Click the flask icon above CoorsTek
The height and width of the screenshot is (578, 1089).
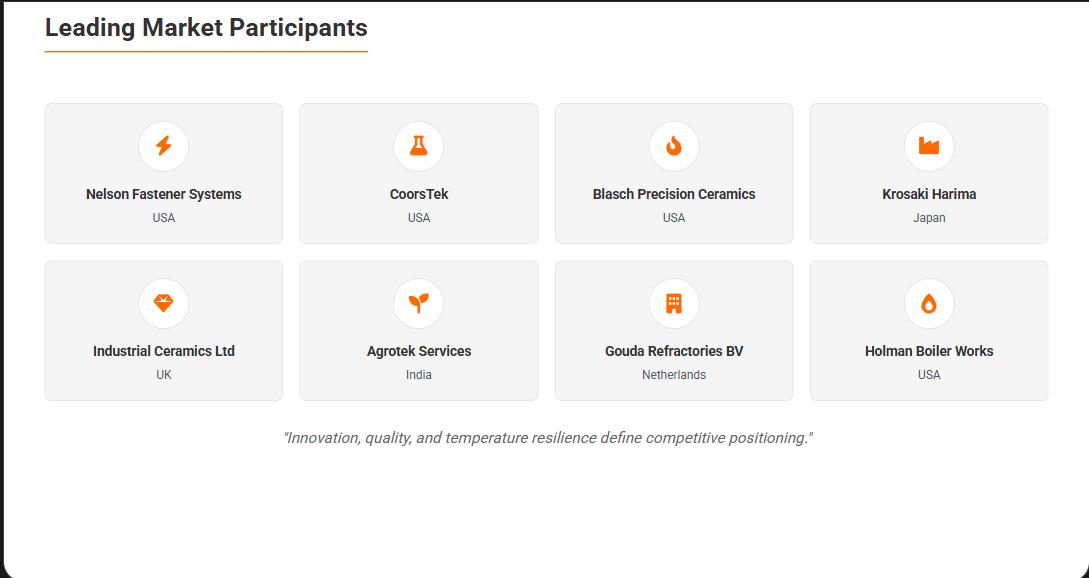point(419,146)
